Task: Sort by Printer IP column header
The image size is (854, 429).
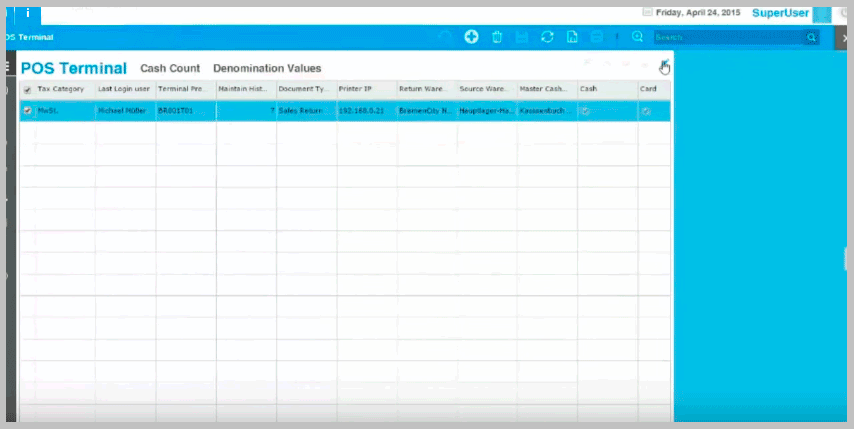Action: 367,89
